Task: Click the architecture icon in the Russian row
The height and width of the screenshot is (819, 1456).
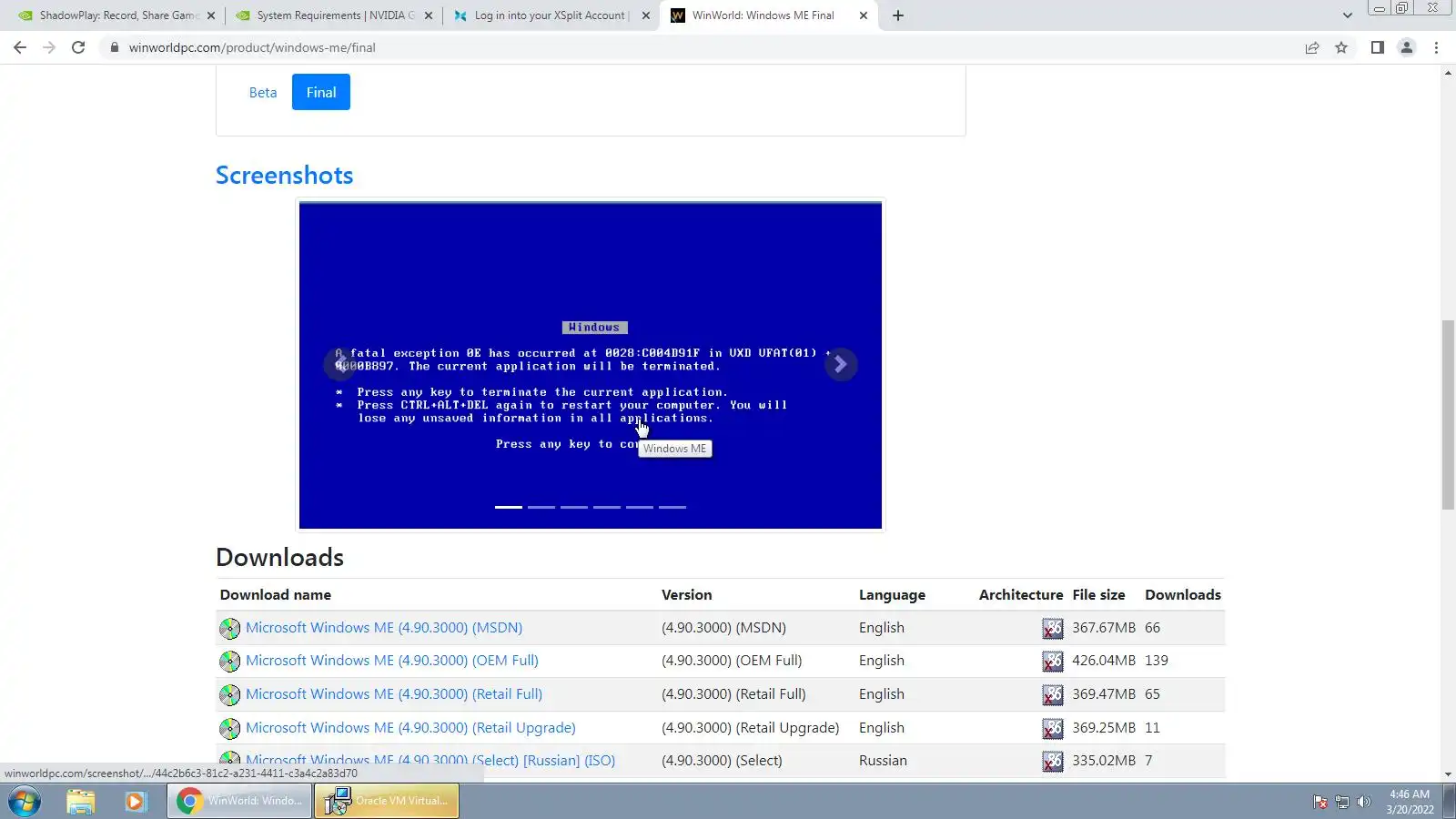Action: (x=1053, y=762)
